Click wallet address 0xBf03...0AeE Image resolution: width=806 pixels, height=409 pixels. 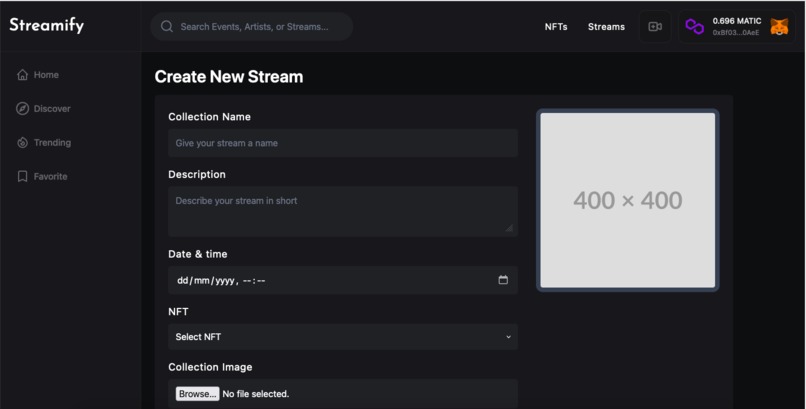pos(736,33)
